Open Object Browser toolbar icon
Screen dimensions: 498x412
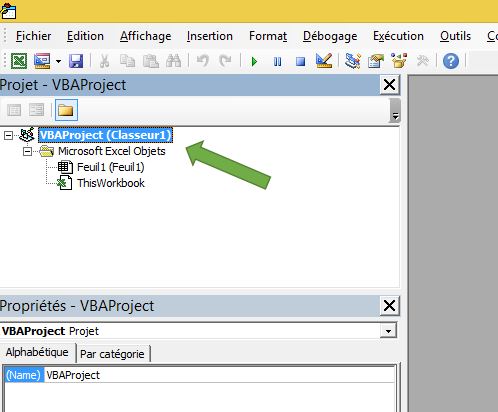click(x=399, y=61)
